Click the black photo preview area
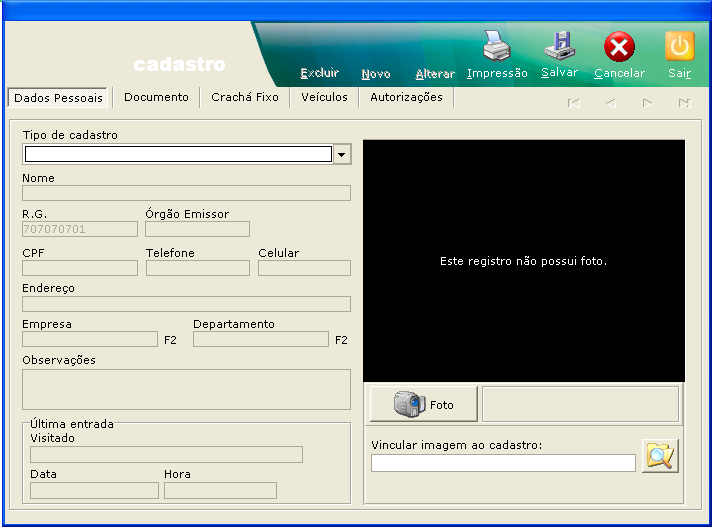 524,261
